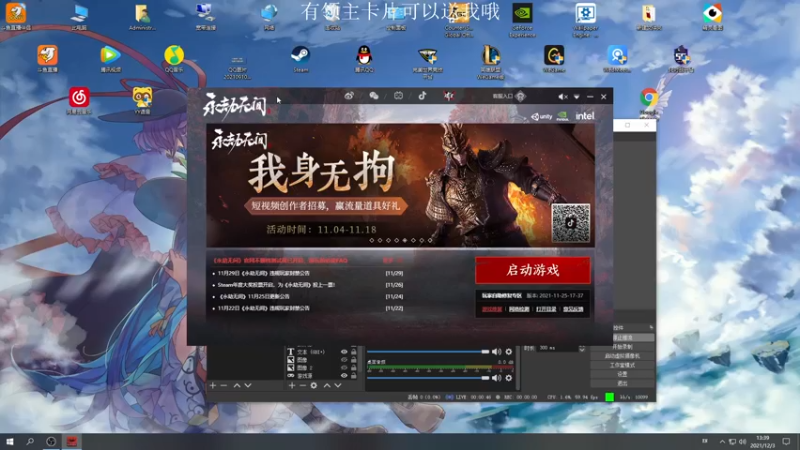Add a source with OBS sources plus icon
Image resolution: width=800 pixels, height=450 pixels.
coord(291,385)
